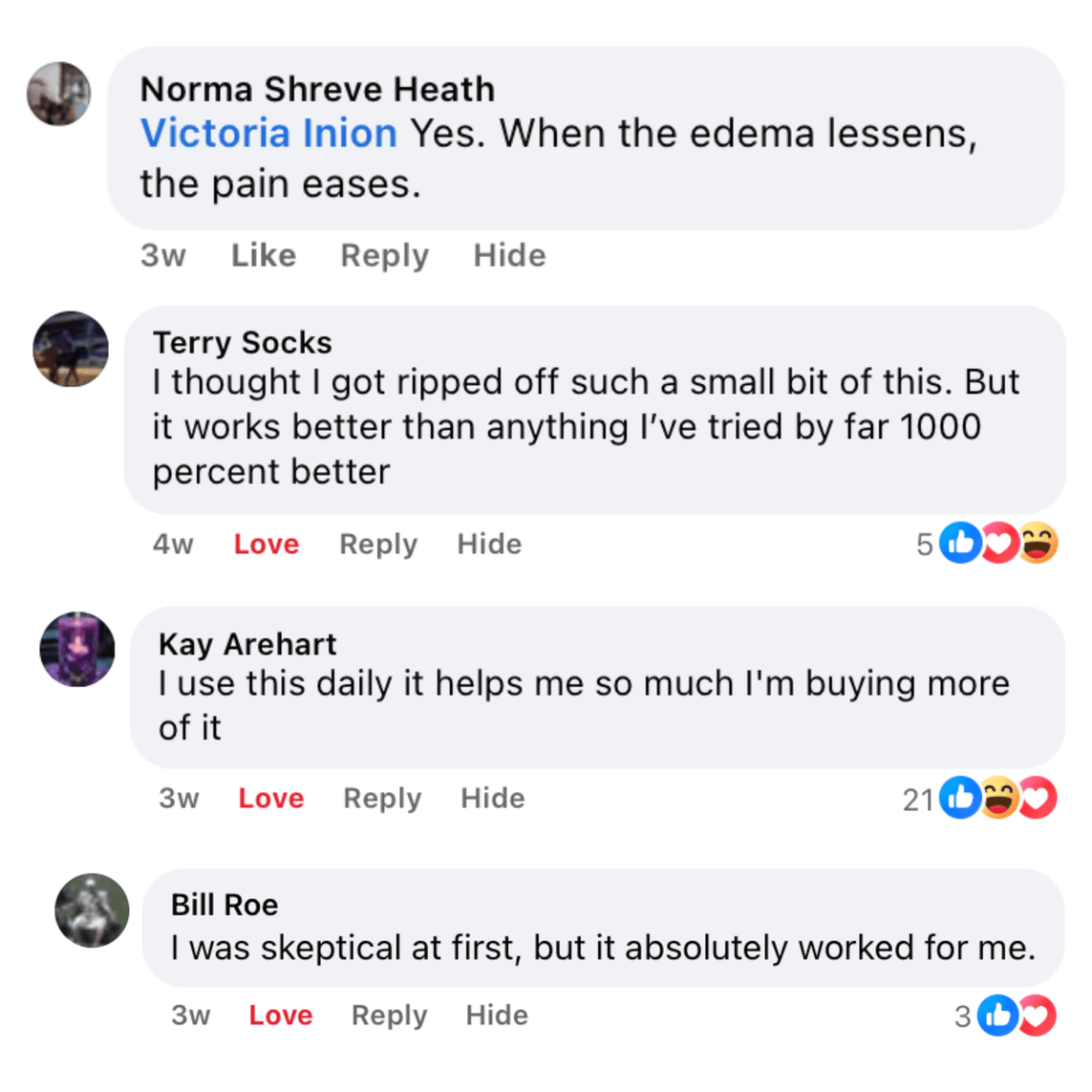The height and width of the screenshot is (1092, 1092).
Task: Open Terry Socks' profile picture
Action: (x=71, y=349)
